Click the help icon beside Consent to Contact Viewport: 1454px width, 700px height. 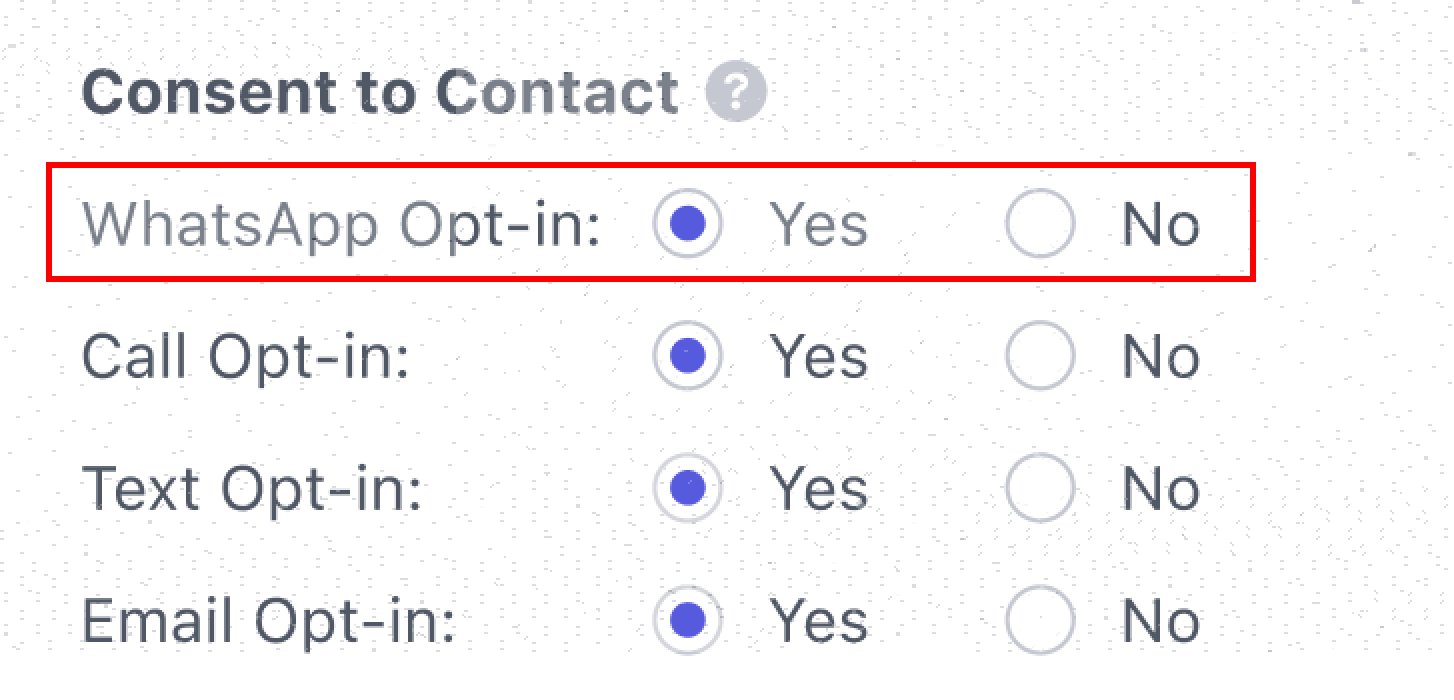coord(735,93)
